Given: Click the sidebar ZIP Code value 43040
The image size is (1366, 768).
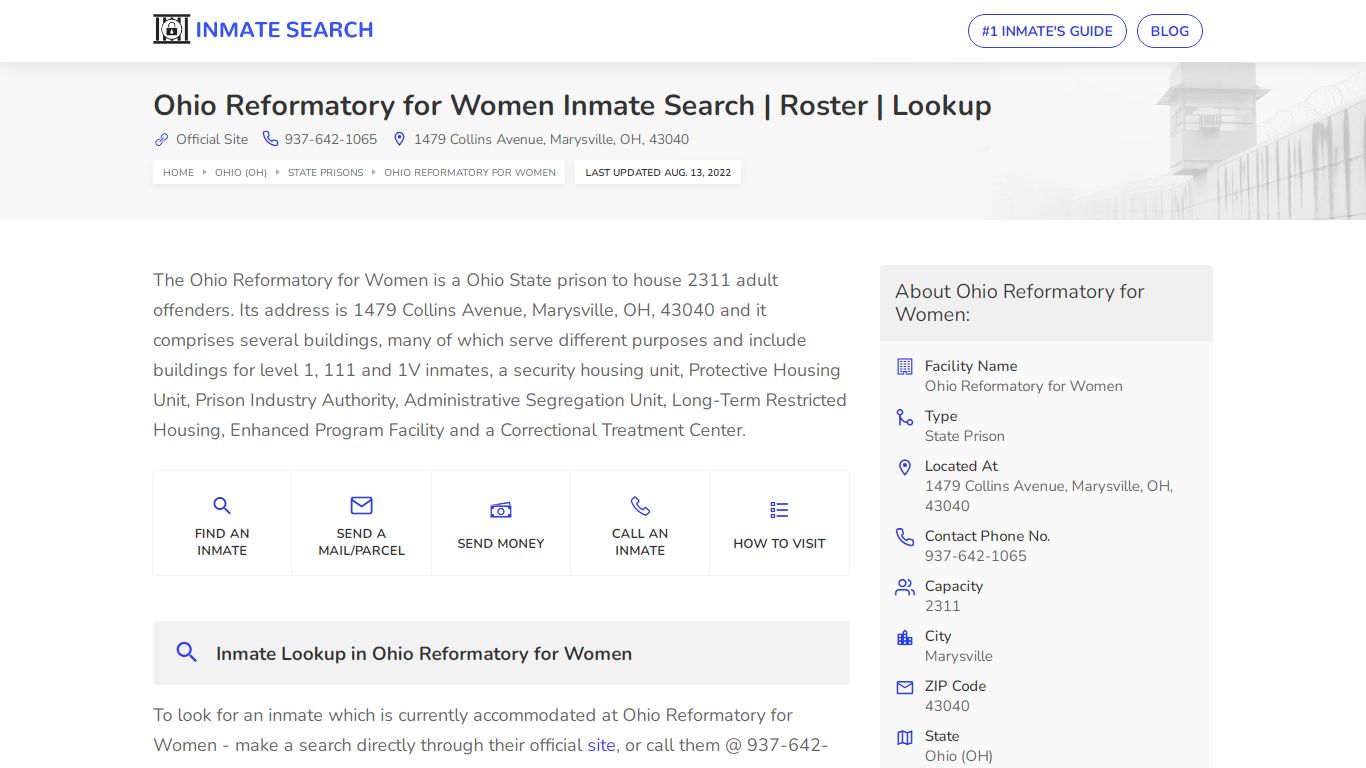Looking at the screenshot, I should 947,706.
